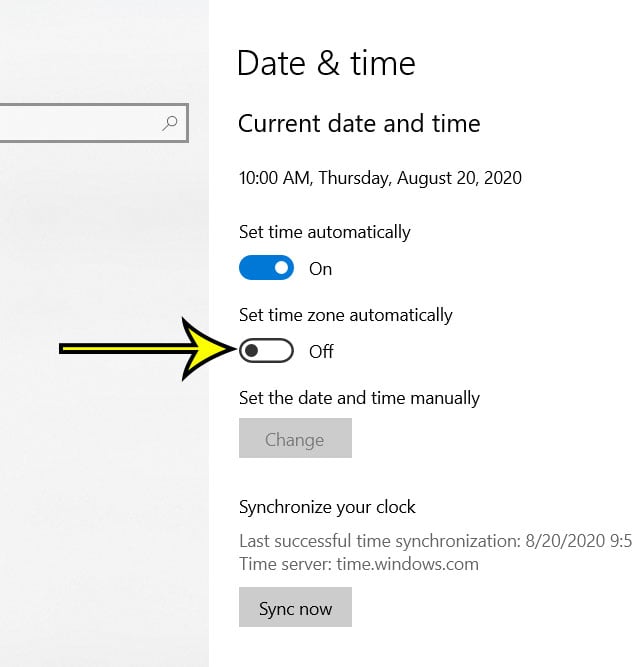
Task: Click the Time server: time.windows.com text
Action: (x=359, y=564)
